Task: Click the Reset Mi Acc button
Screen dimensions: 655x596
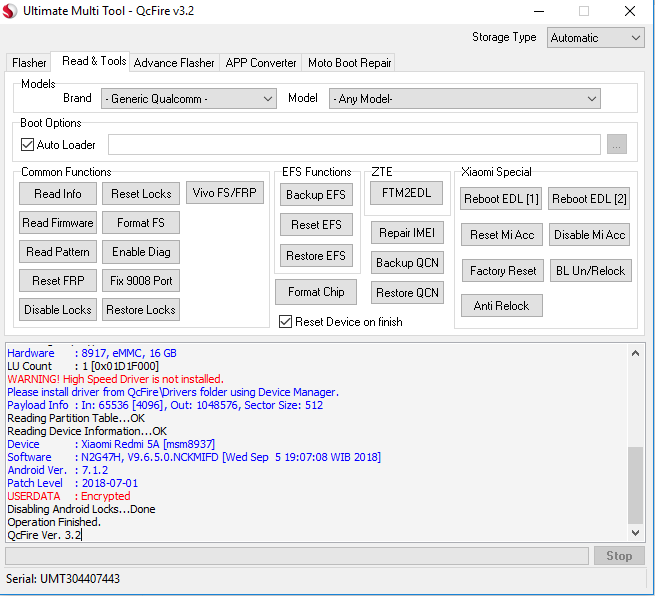Action: tap(502, 235)
